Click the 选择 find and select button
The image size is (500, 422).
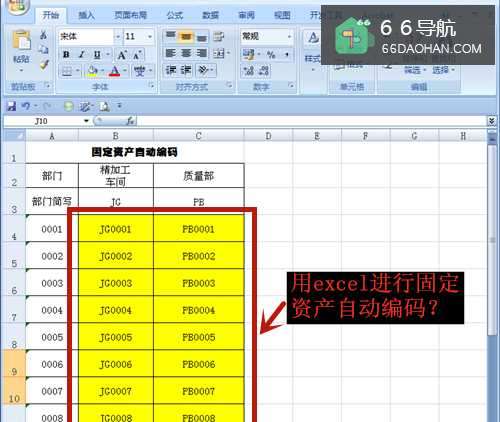(443, 70)
